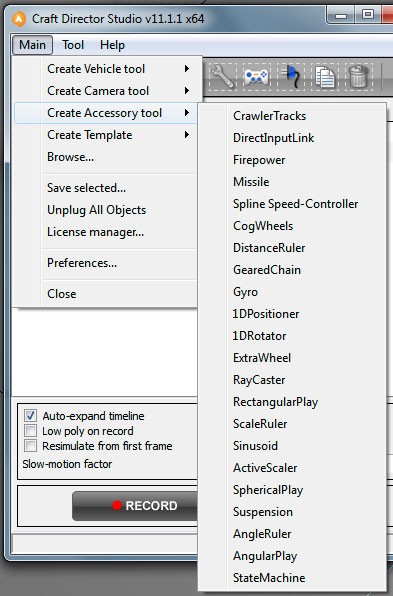This screenshot has width=393, height=596.
Task: Open the game controller input settings icon
Action: 257,77
